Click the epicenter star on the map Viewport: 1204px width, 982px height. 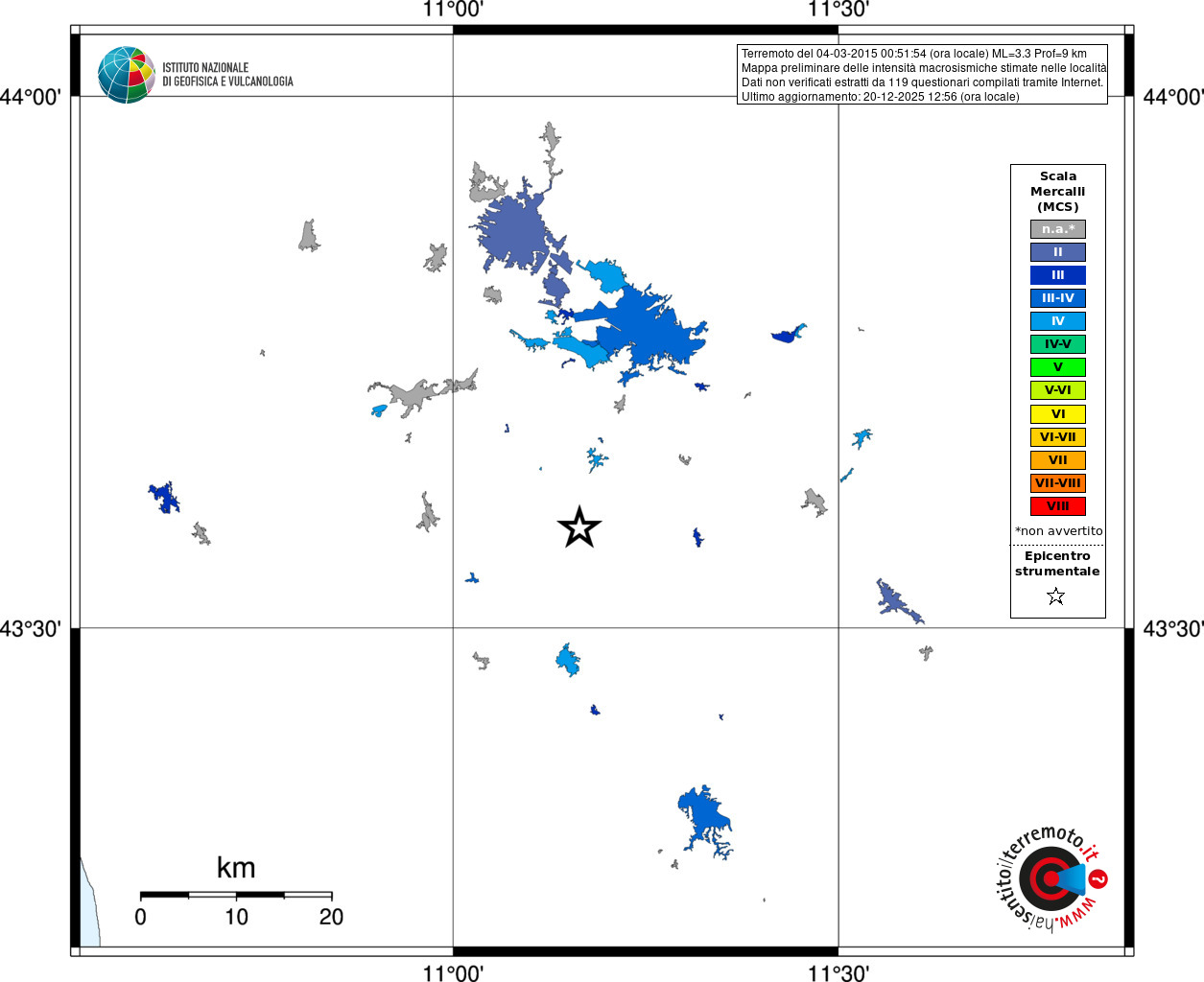[579, 527]
